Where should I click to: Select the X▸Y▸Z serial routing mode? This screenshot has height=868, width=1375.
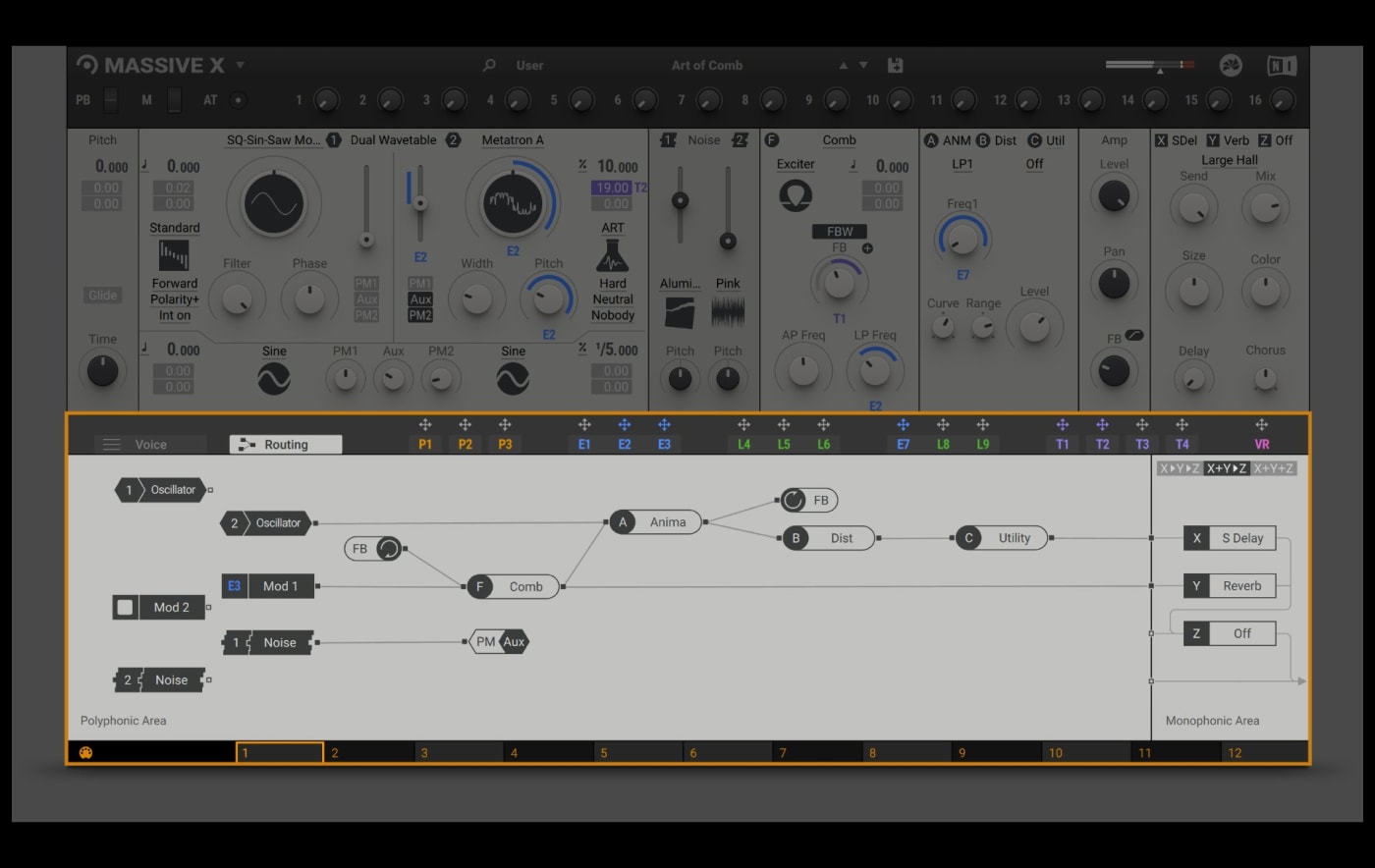click(1180, 468)
